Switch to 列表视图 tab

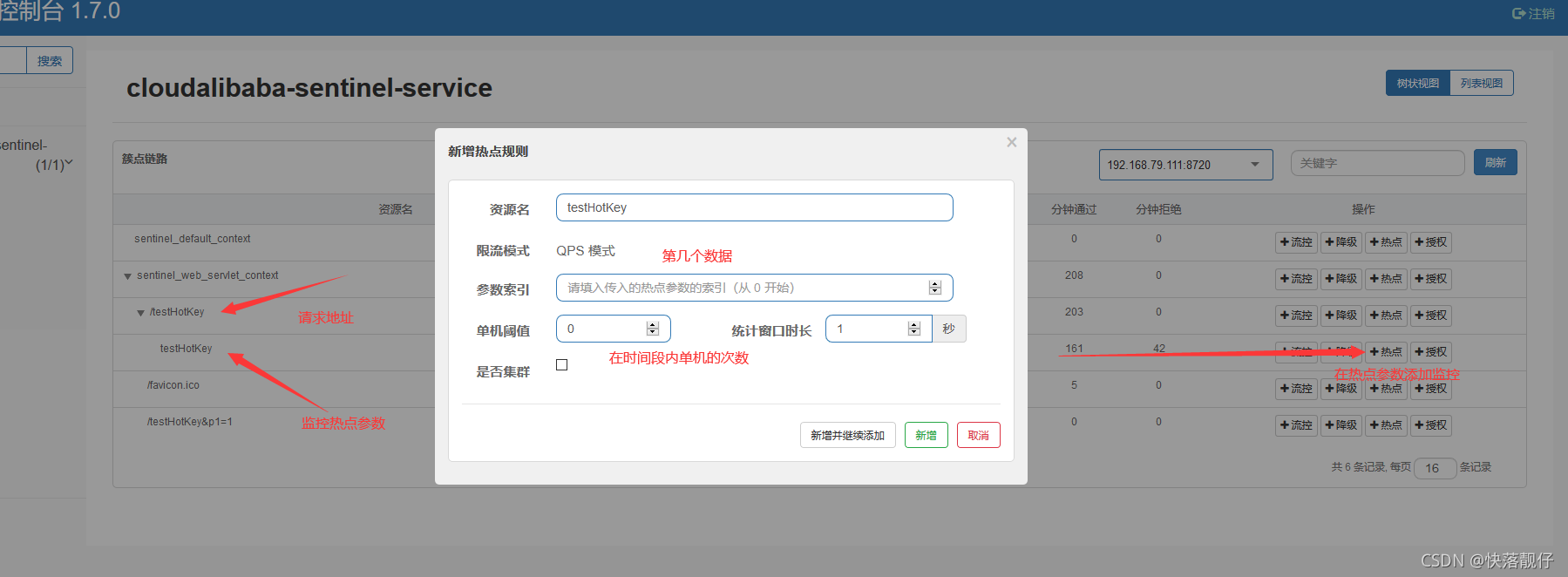click(1481, 83)
